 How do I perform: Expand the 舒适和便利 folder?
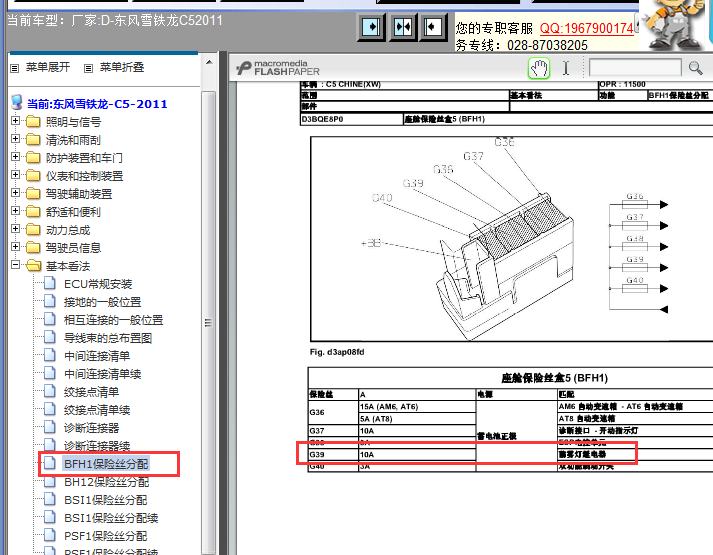(x=15, y=210)
